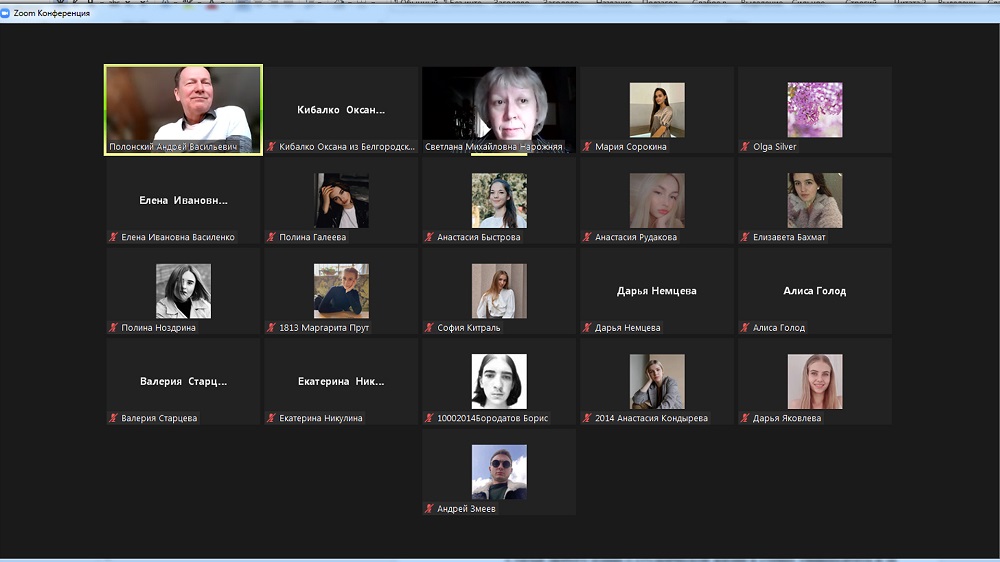Click the Zoom logo in the title bar
The height and width of the screenshot is (562, 1000).
pos(7,13)
